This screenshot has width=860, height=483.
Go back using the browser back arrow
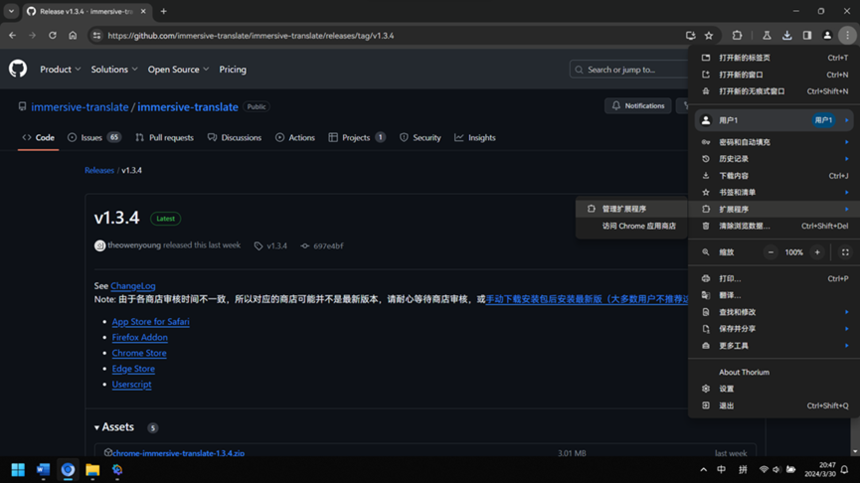click(x=12, y=36)
